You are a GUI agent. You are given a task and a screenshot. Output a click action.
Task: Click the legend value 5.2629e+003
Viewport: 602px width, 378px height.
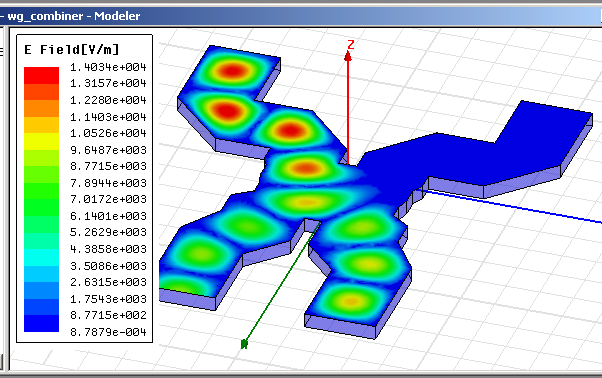pyautogui.click(x=108, y=232)
